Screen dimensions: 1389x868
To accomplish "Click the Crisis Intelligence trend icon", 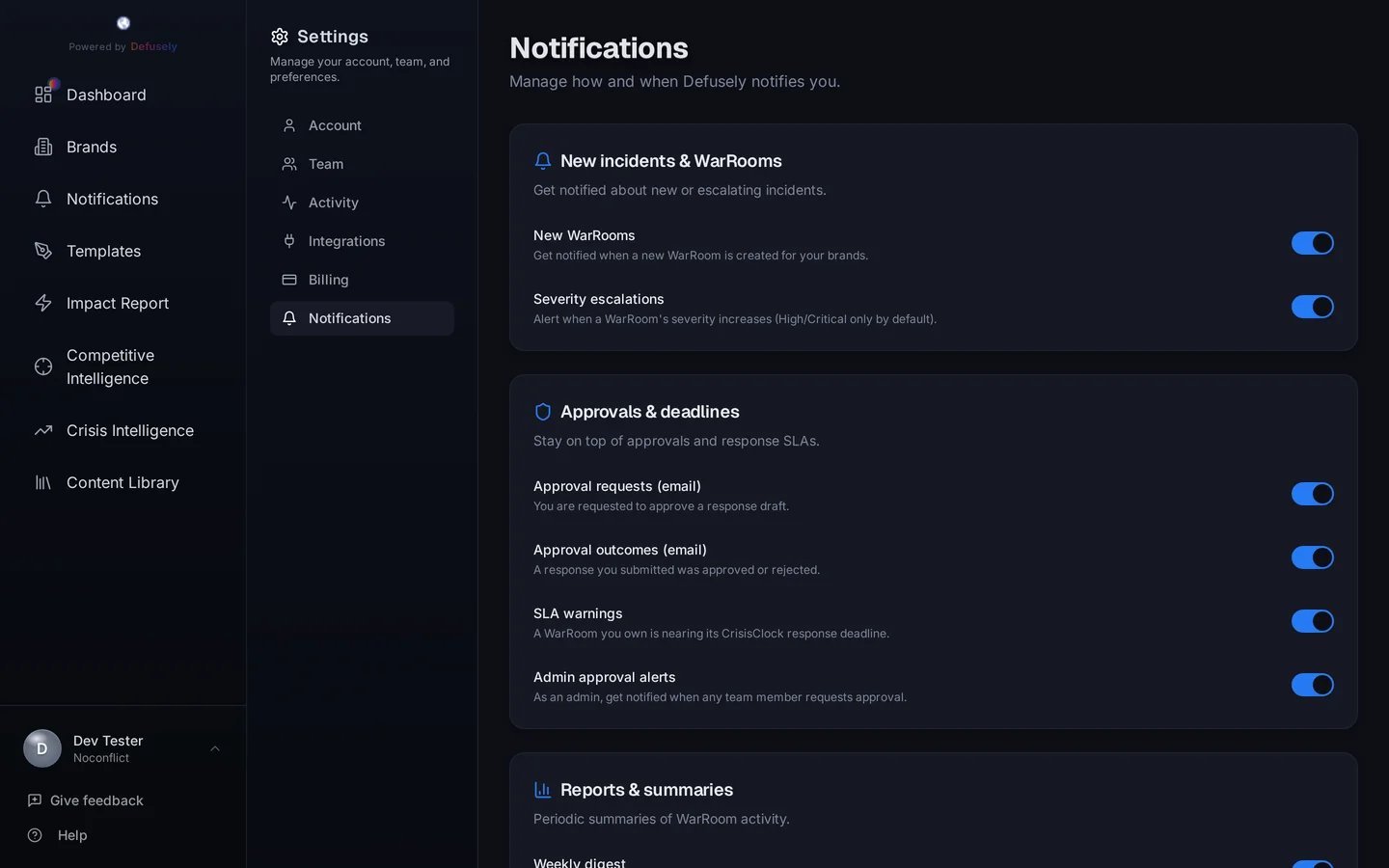I will pos(42,430).
